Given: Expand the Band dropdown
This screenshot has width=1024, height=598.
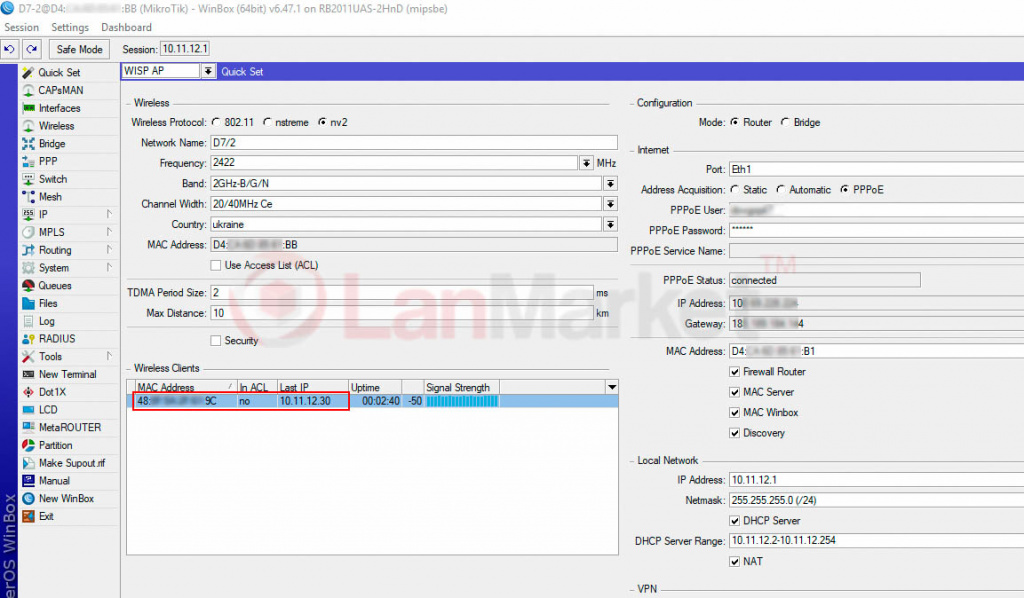Looking at the screenshot, I should tap(610, 184).
